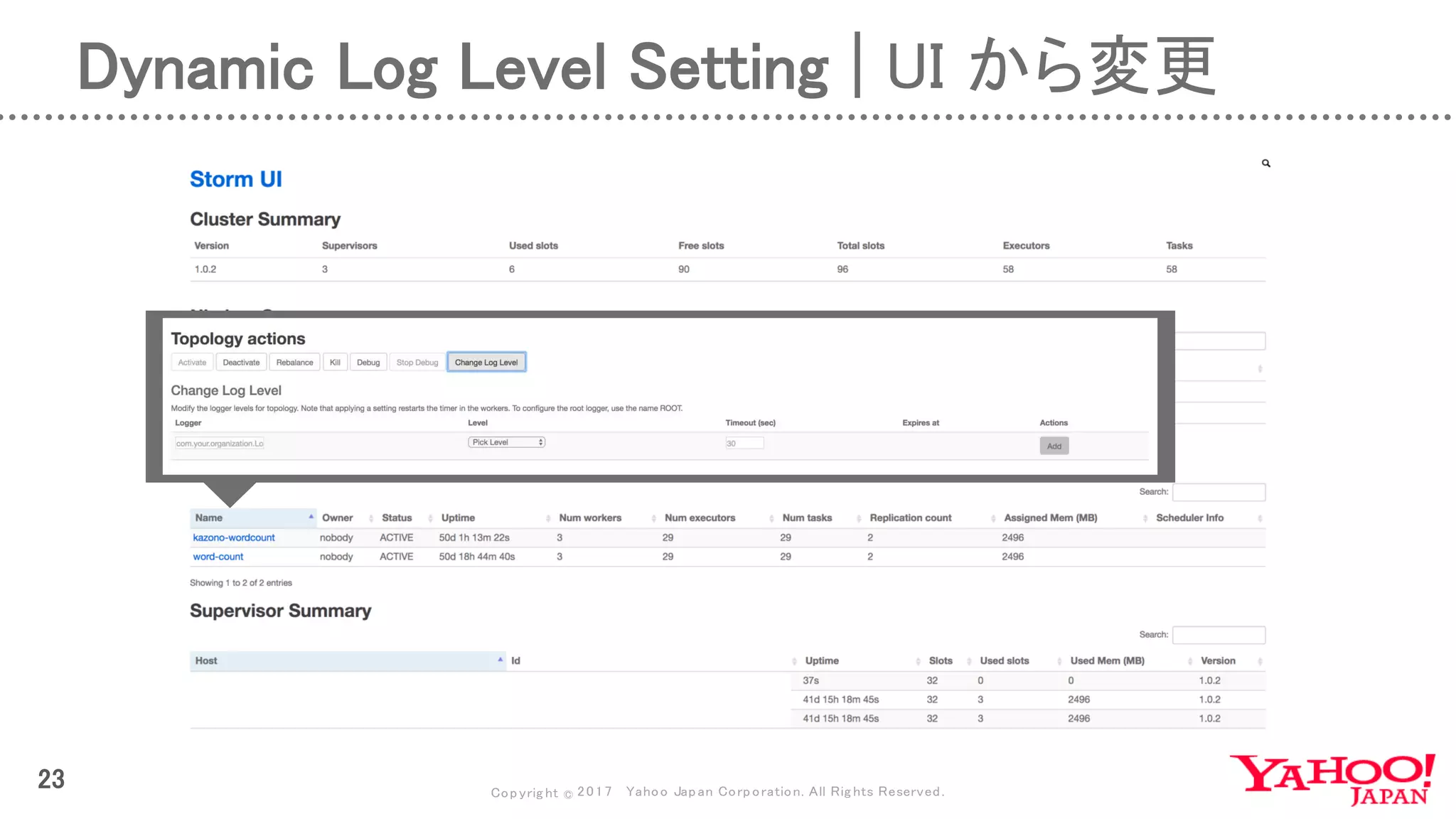The image size is (1456, 819).
Task: Open the Storm UI home link
Action: tap(236, 179)
